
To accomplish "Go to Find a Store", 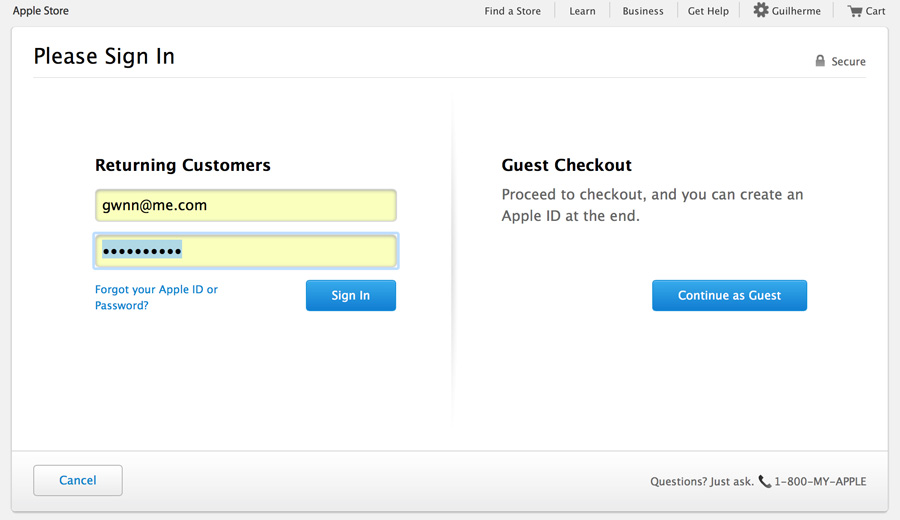I will pyautogui.click(x=513, y=11).
